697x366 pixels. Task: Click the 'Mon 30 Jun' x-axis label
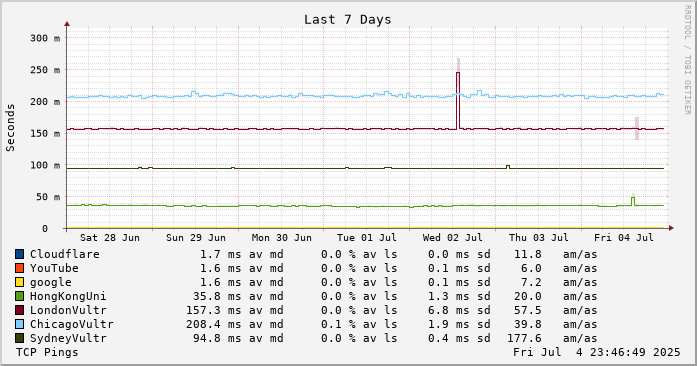point(281,237)
